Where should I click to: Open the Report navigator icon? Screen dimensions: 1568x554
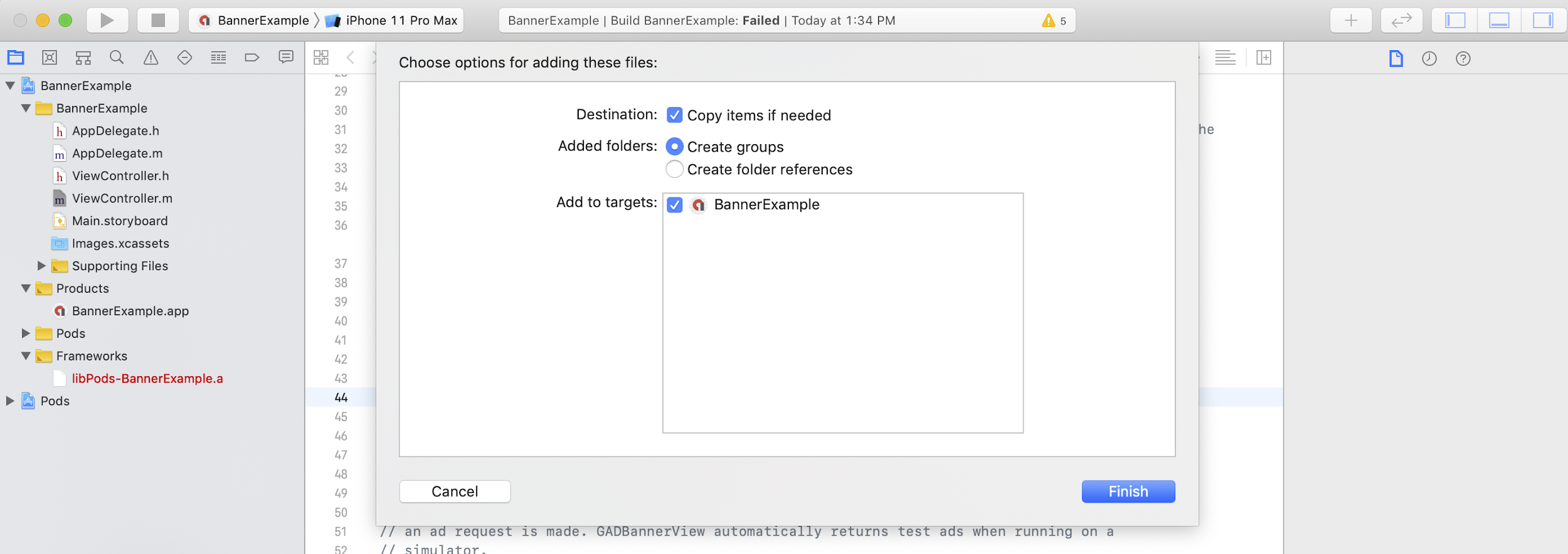tap(286, 58)
